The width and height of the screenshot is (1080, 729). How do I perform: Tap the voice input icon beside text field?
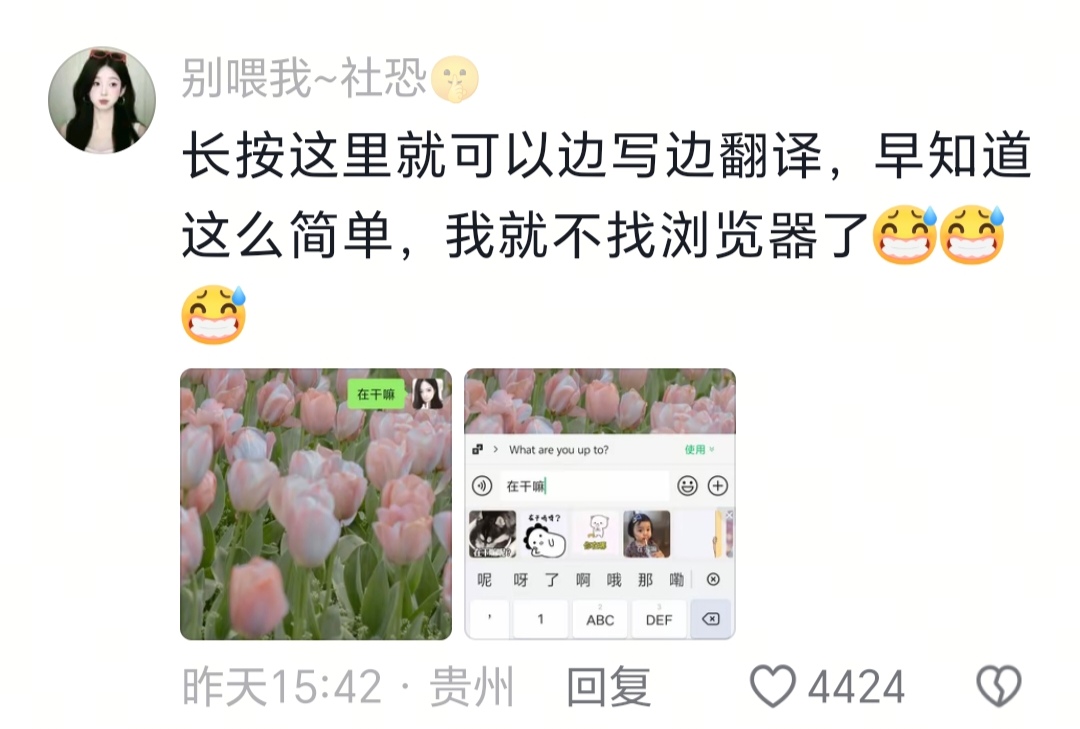(482, 486)
